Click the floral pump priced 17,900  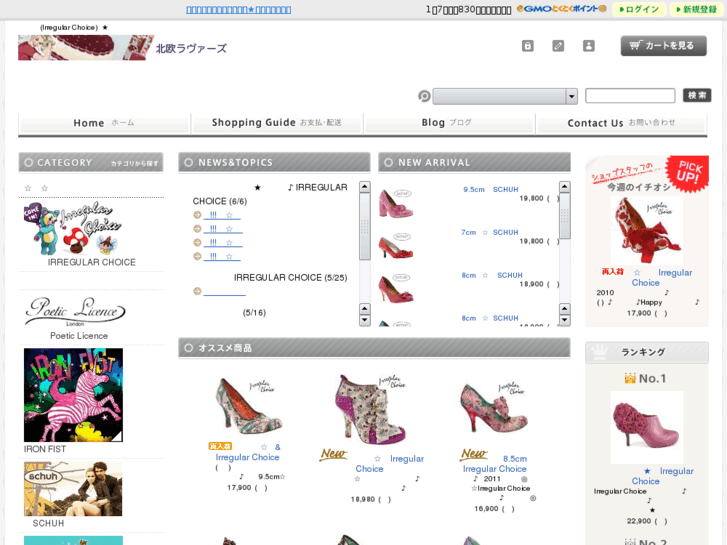(249, 405)
